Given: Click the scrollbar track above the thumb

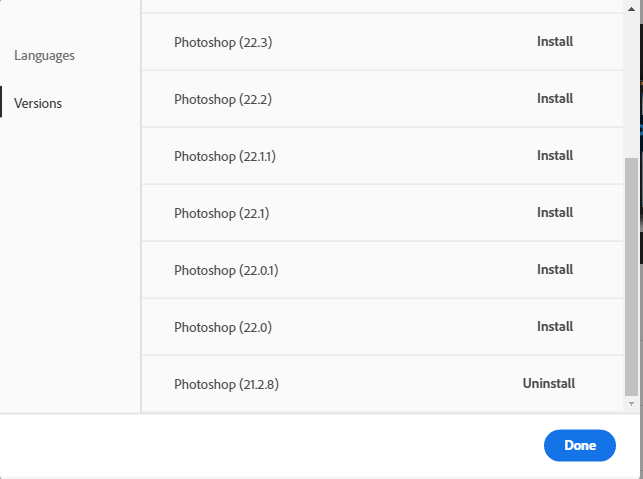Looking at the screenshot, I should [630, 80].
